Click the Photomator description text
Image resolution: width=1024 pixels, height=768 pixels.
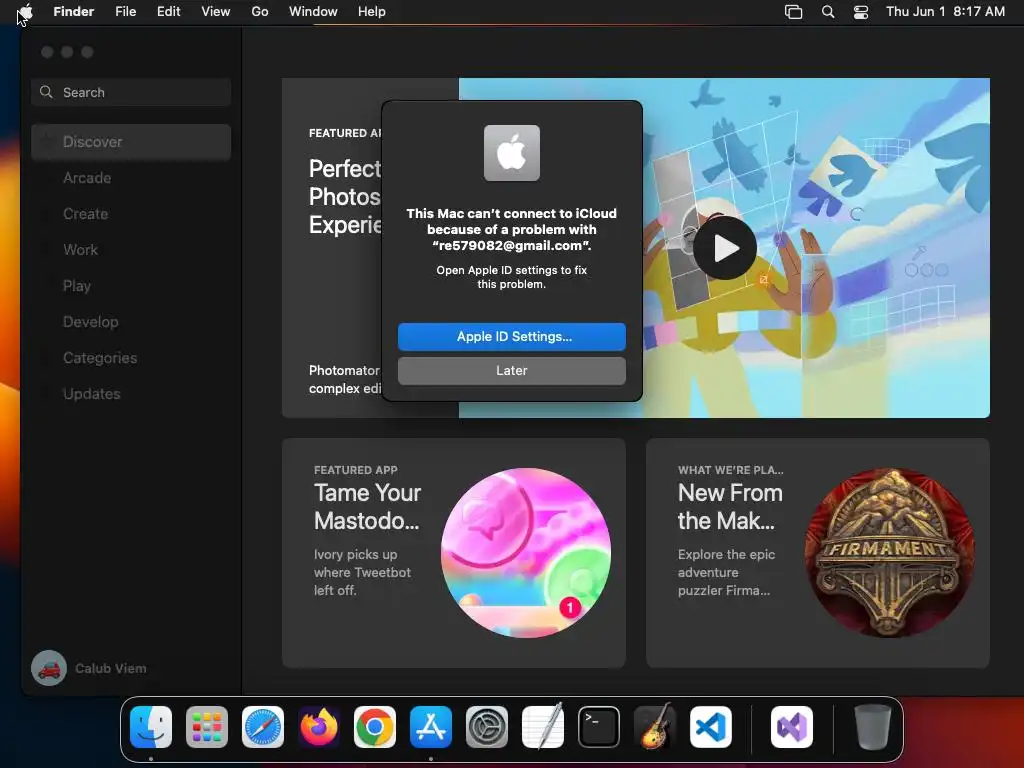(x=345, y=379)
